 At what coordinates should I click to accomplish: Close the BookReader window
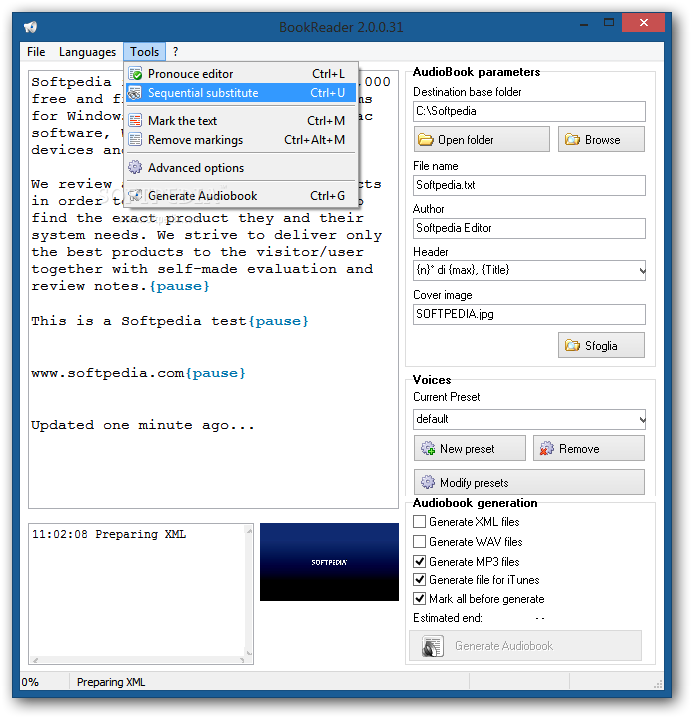[x=643, y=22]
